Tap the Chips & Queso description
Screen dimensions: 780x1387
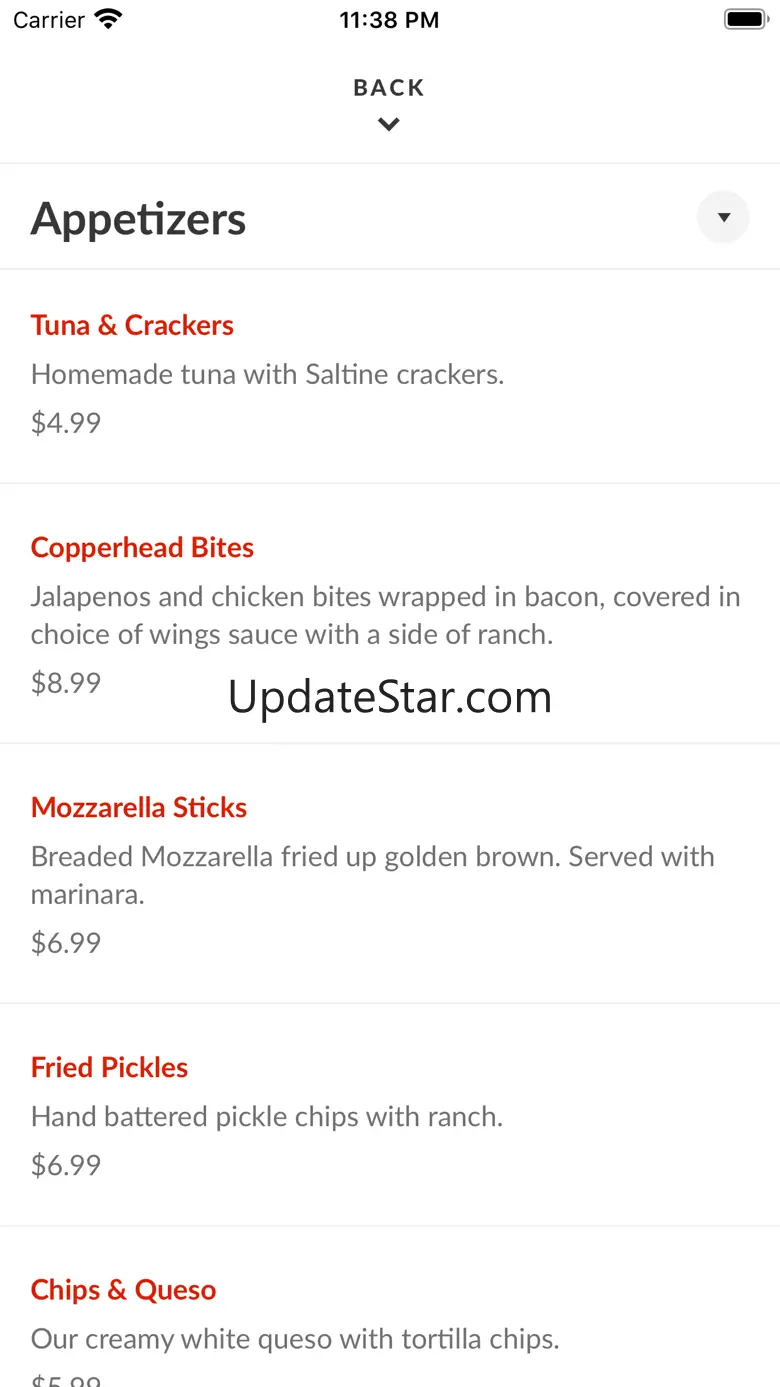point(295,1338)
